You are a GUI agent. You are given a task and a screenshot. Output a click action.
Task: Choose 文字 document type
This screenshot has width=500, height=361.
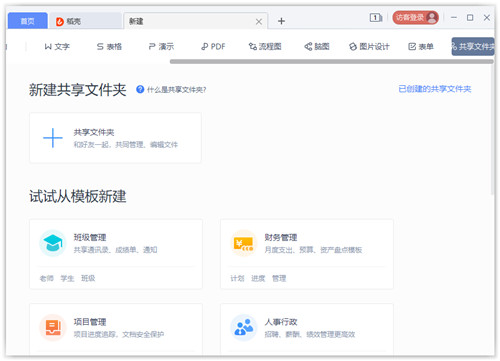[x=57, y=47]
